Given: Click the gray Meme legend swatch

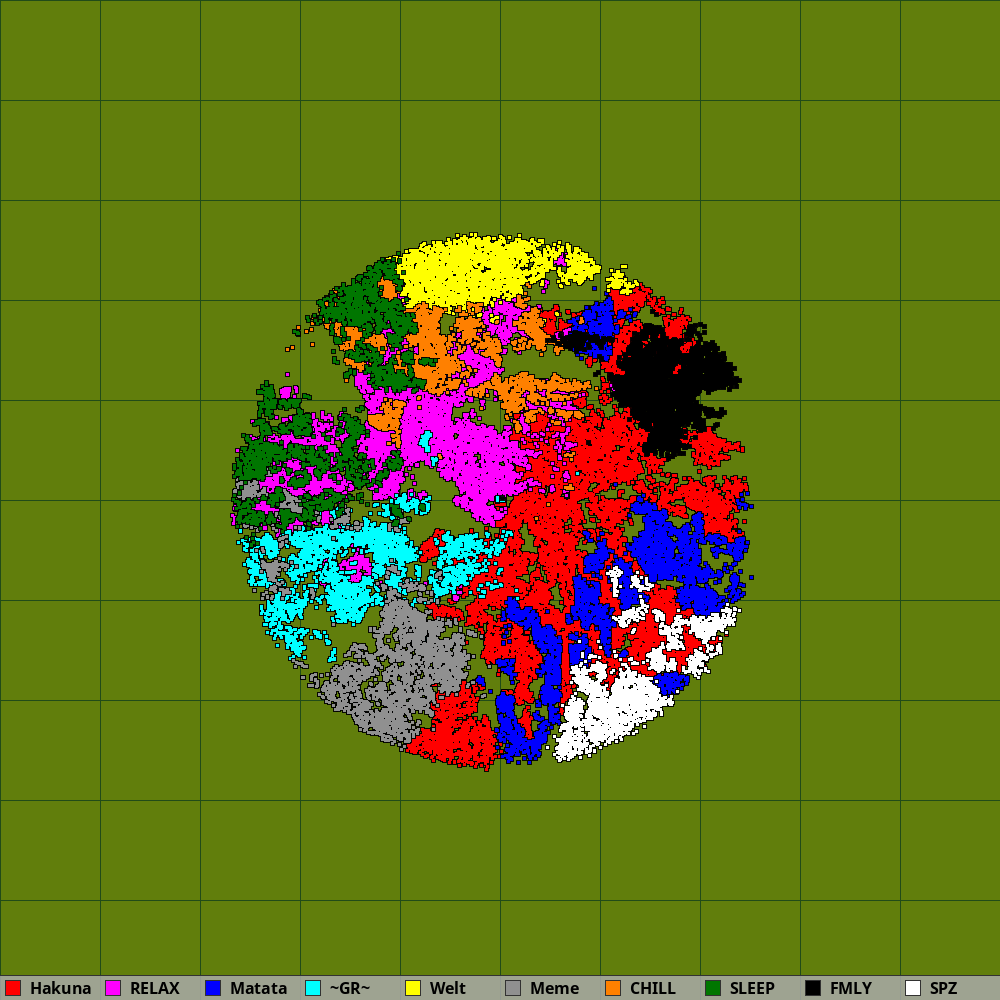Looking at the screenshot, I should pyautogui.click(x=513, y=988).
